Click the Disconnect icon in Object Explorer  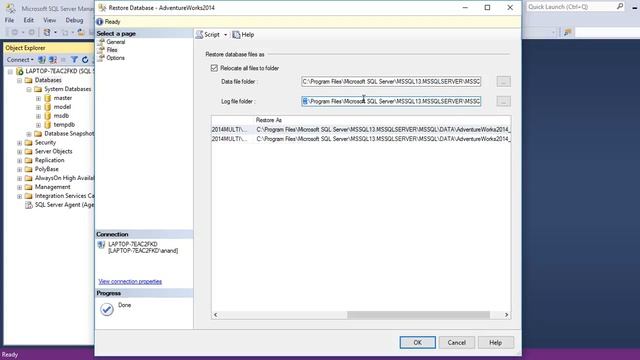click(x=53, y=60)
